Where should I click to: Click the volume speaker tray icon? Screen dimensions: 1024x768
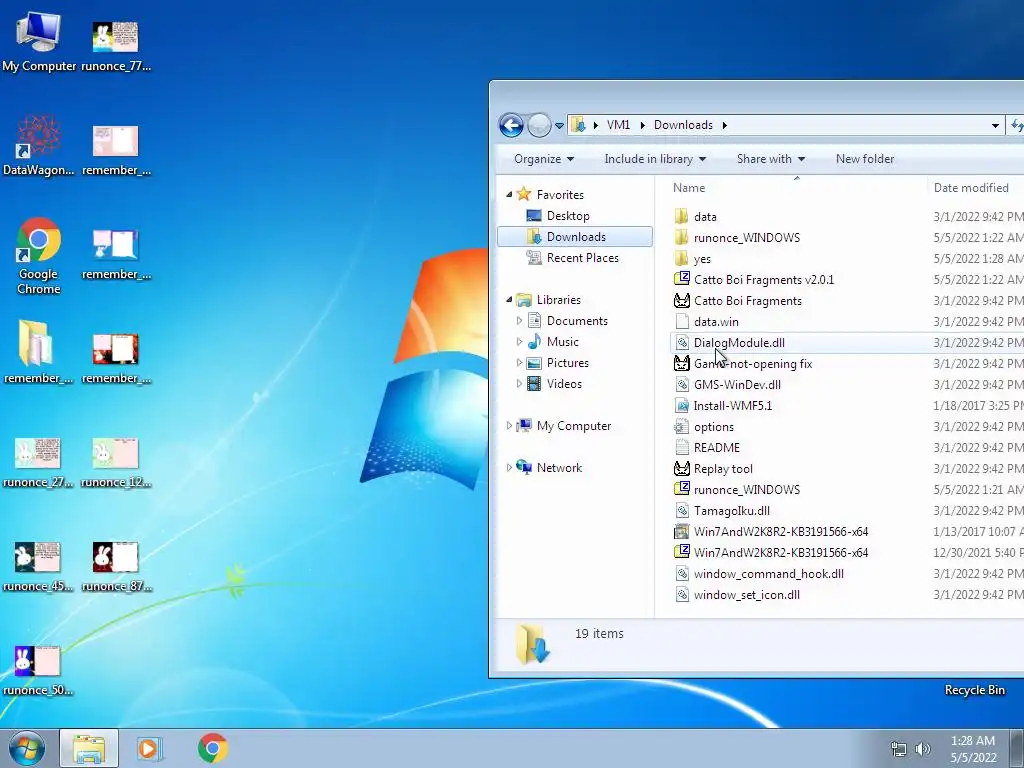tap(923, 749)
